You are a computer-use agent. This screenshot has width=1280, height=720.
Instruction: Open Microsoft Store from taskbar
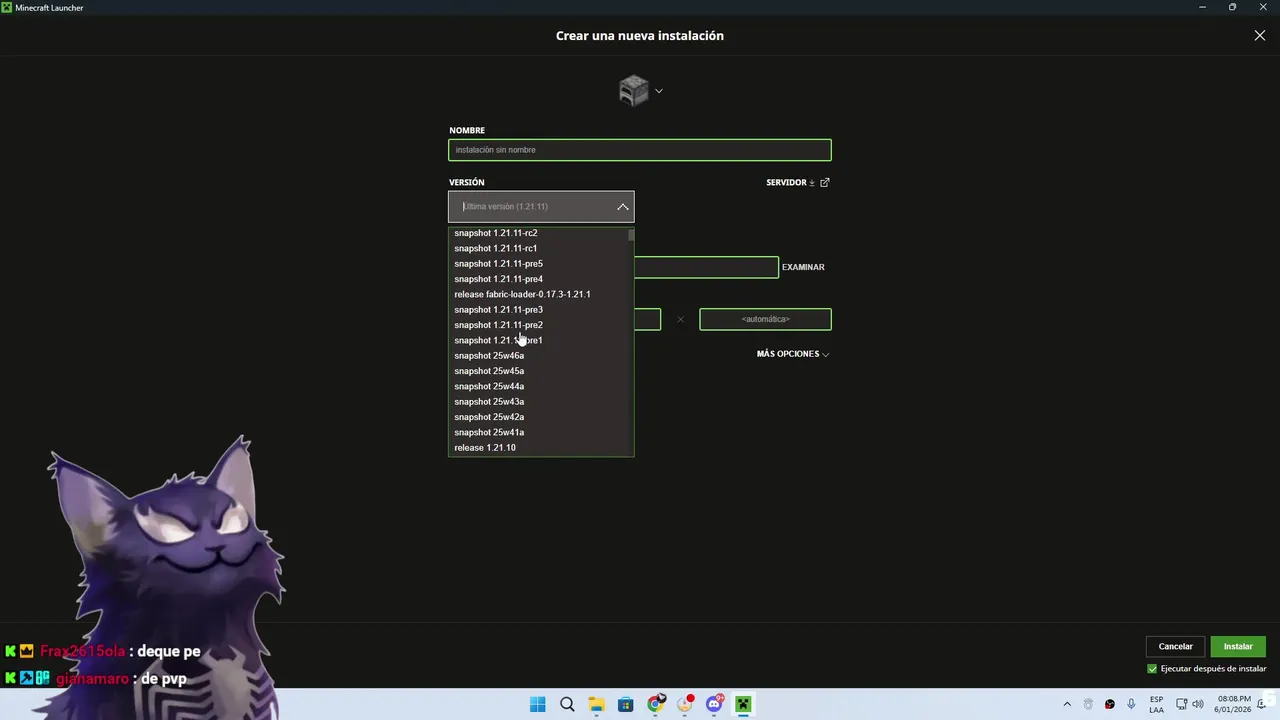coord(626,704)
